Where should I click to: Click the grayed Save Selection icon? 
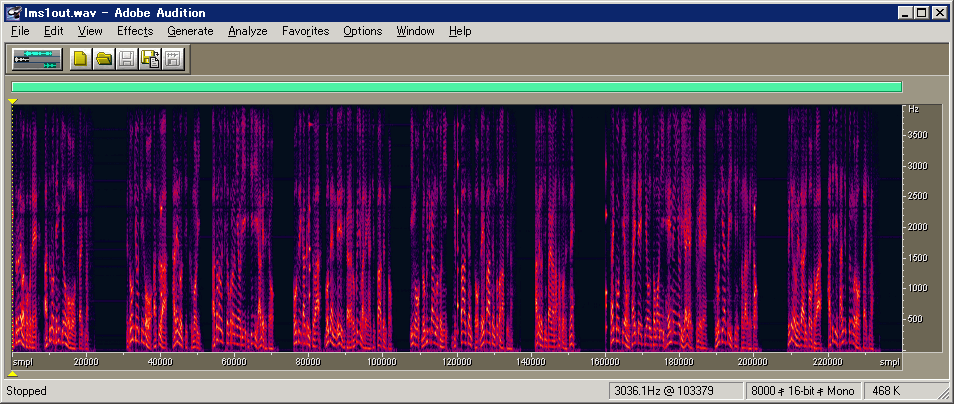click(173, 59)
